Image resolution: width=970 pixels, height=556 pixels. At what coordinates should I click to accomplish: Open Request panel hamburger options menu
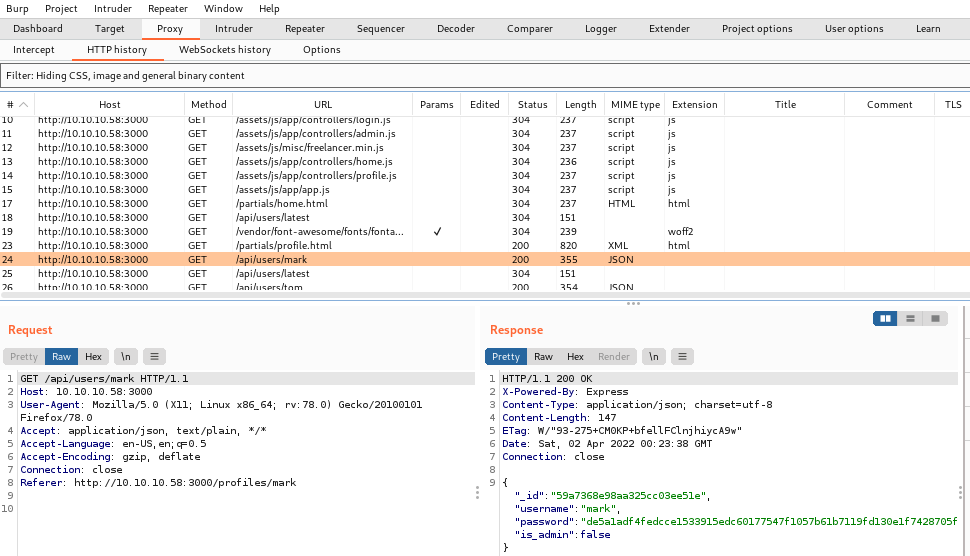click(154, 356)
